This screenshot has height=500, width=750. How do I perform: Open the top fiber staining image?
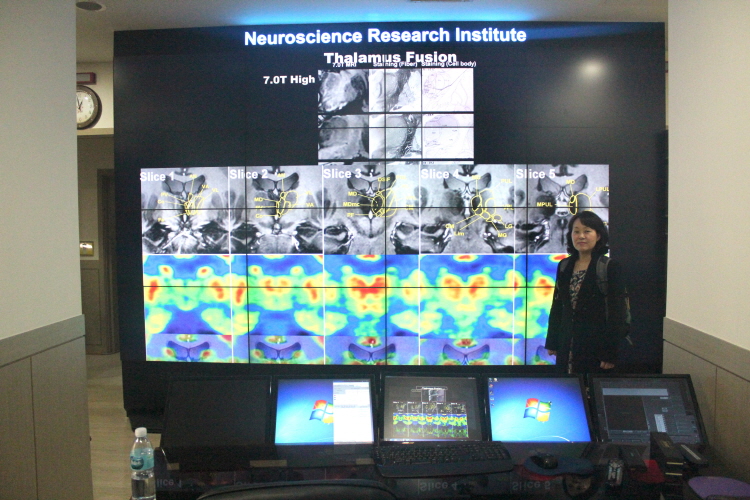tap(395, 91)
